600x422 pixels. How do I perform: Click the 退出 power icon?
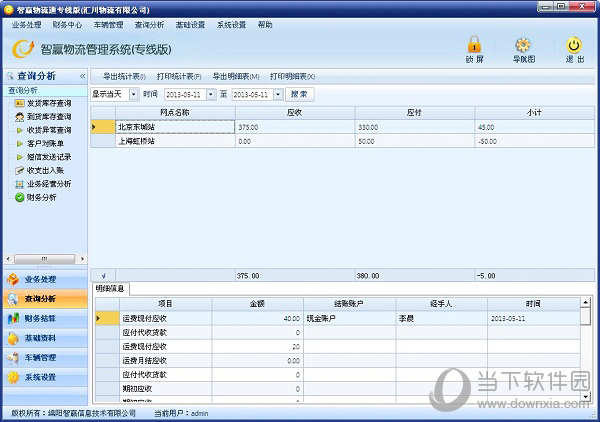pyautogui.click(x=574, y=45)
